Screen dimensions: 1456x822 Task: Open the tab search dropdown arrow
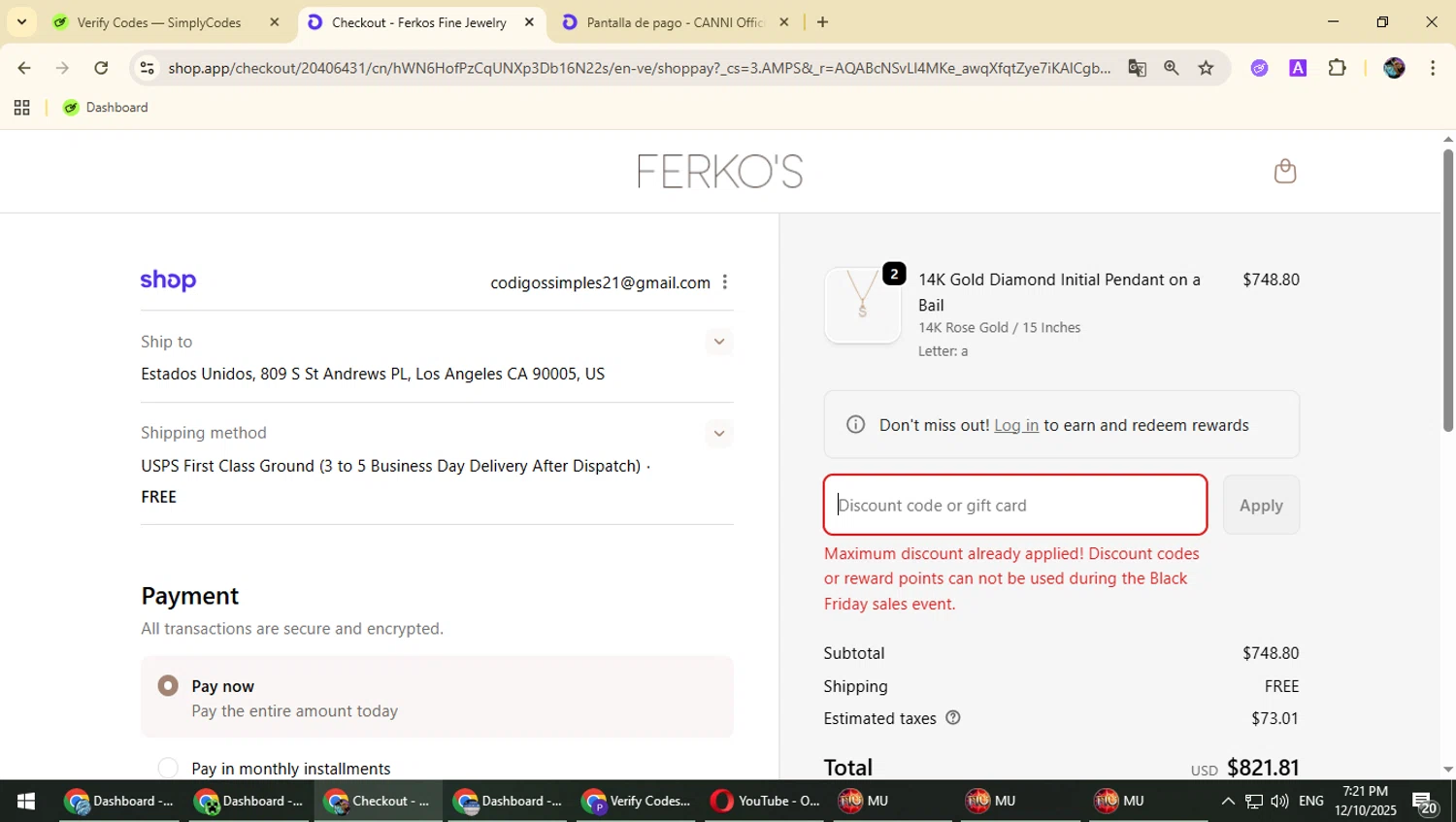pyautogui.click(x=21, y=21)
